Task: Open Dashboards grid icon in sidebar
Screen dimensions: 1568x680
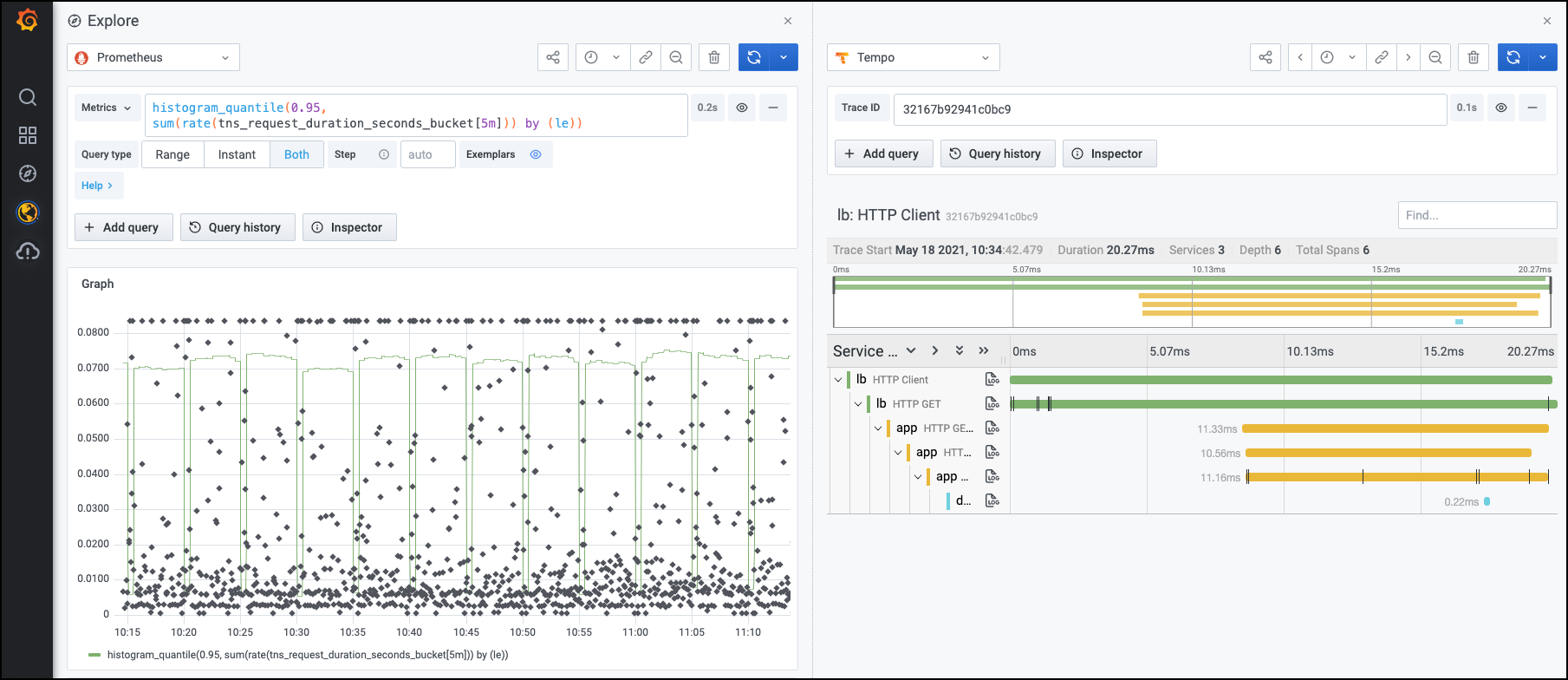Action: 28,135
